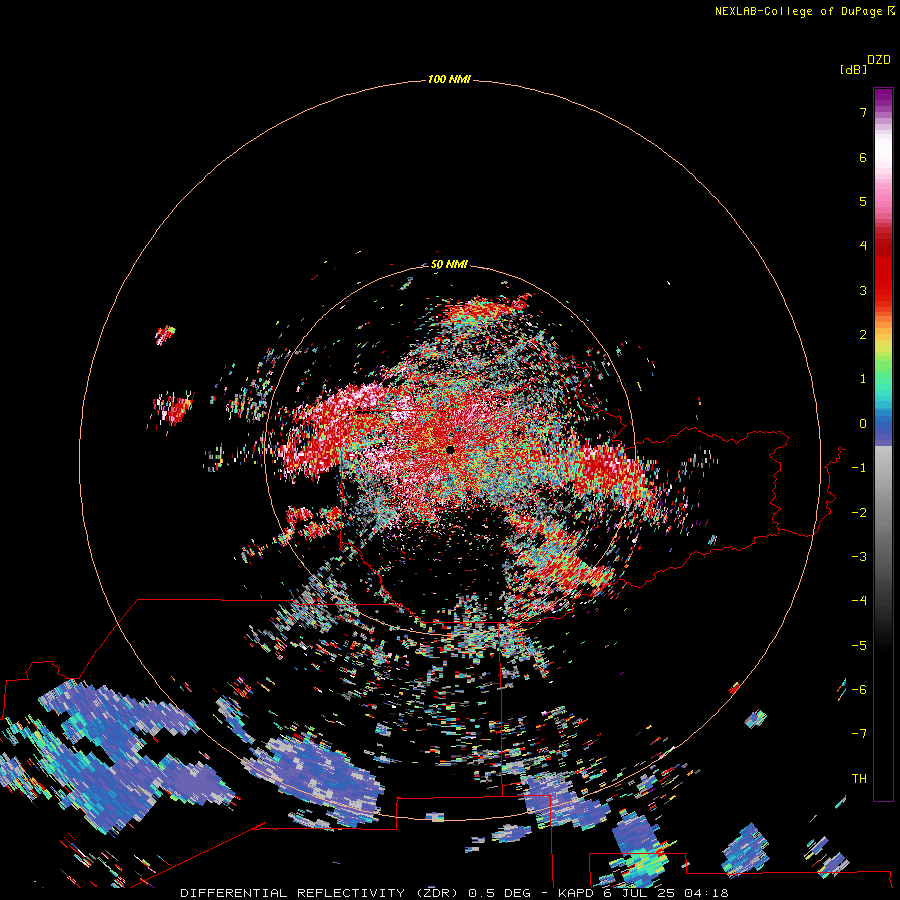The width and height of the screenshot is (900, 900).
Task: Click the 1 value on the dB scale
Action: [863, 379]
